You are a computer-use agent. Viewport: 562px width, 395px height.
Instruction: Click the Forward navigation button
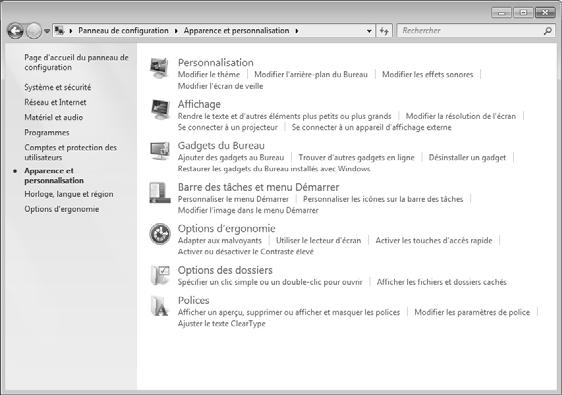[x=34, y=31]
